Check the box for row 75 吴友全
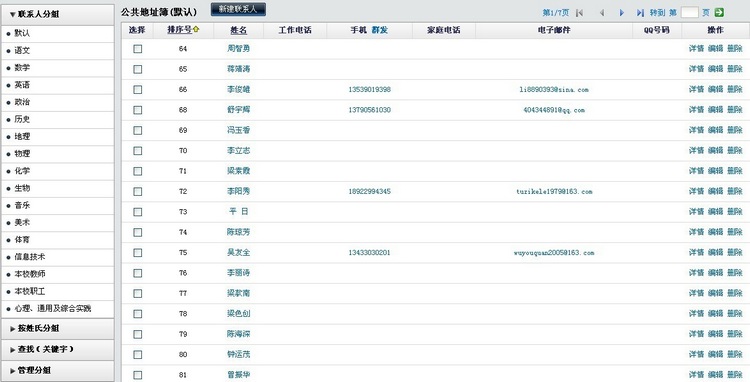The height and width of the screenshot is (382, 750). (x=138, y=252)
